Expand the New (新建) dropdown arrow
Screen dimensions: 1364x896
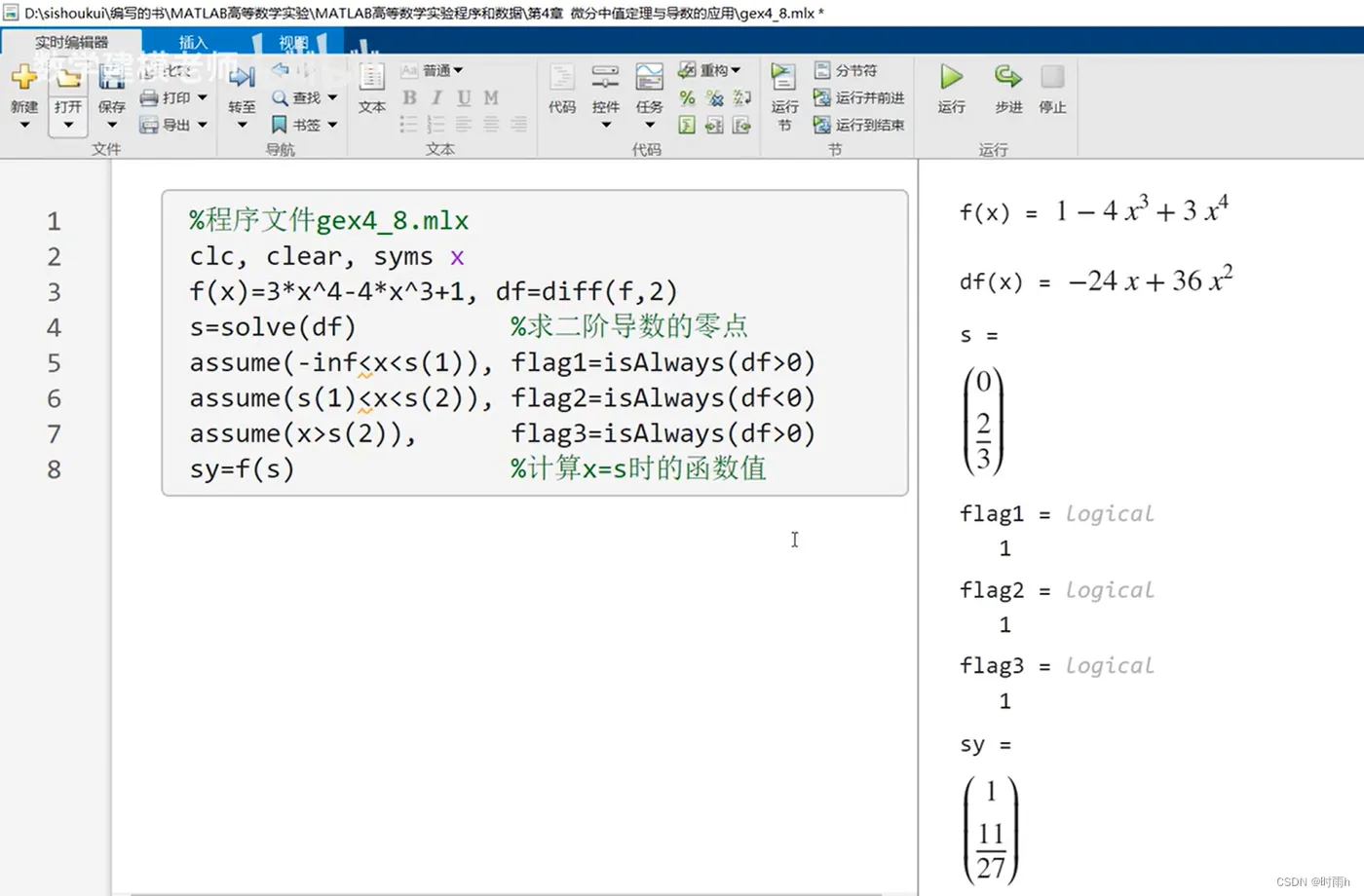tap(24, 125)
